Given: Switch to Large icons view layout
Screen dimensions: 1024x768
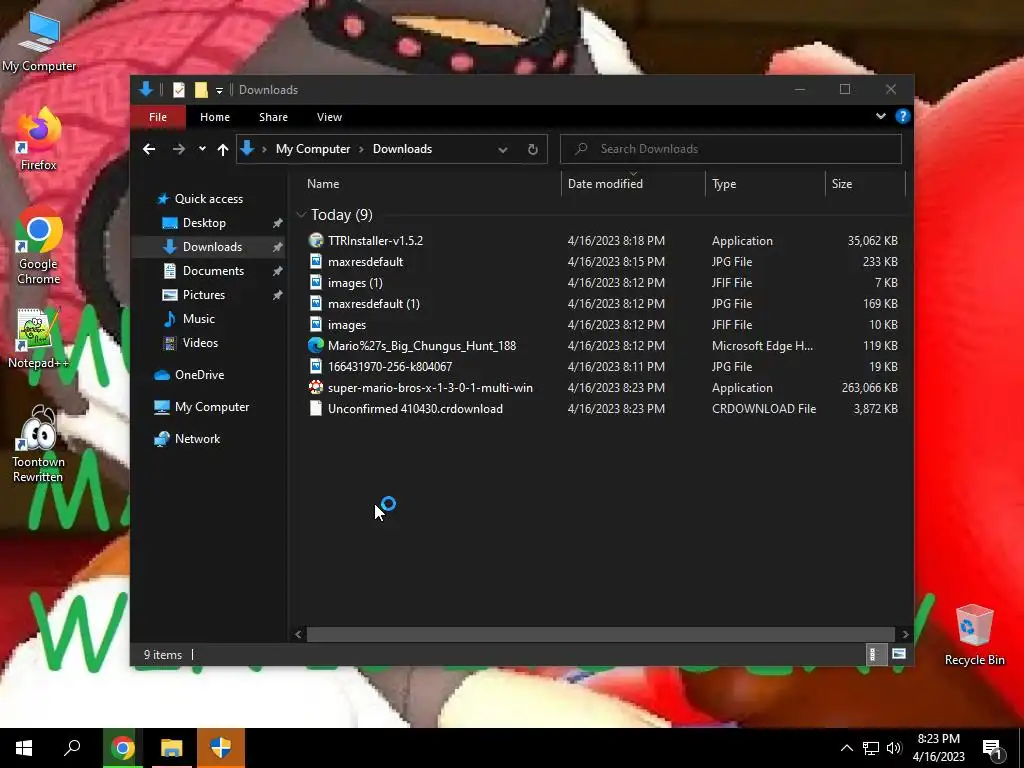Looking at the screenshot, I should point(899,654).
